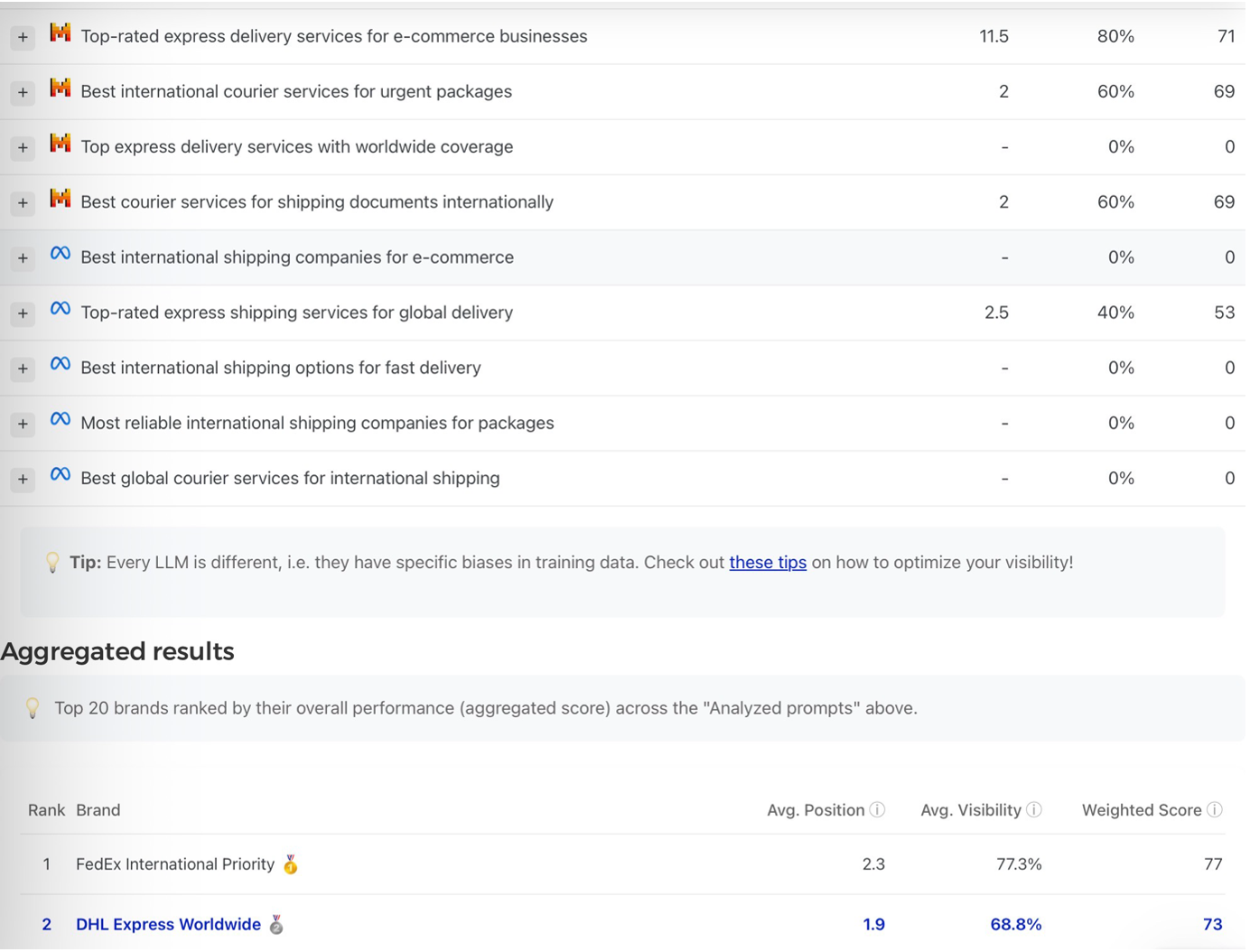This screenshot has width=1250, height=952.
Task: Expand the urgent packages courier prompt row
Action: (23, 92)
